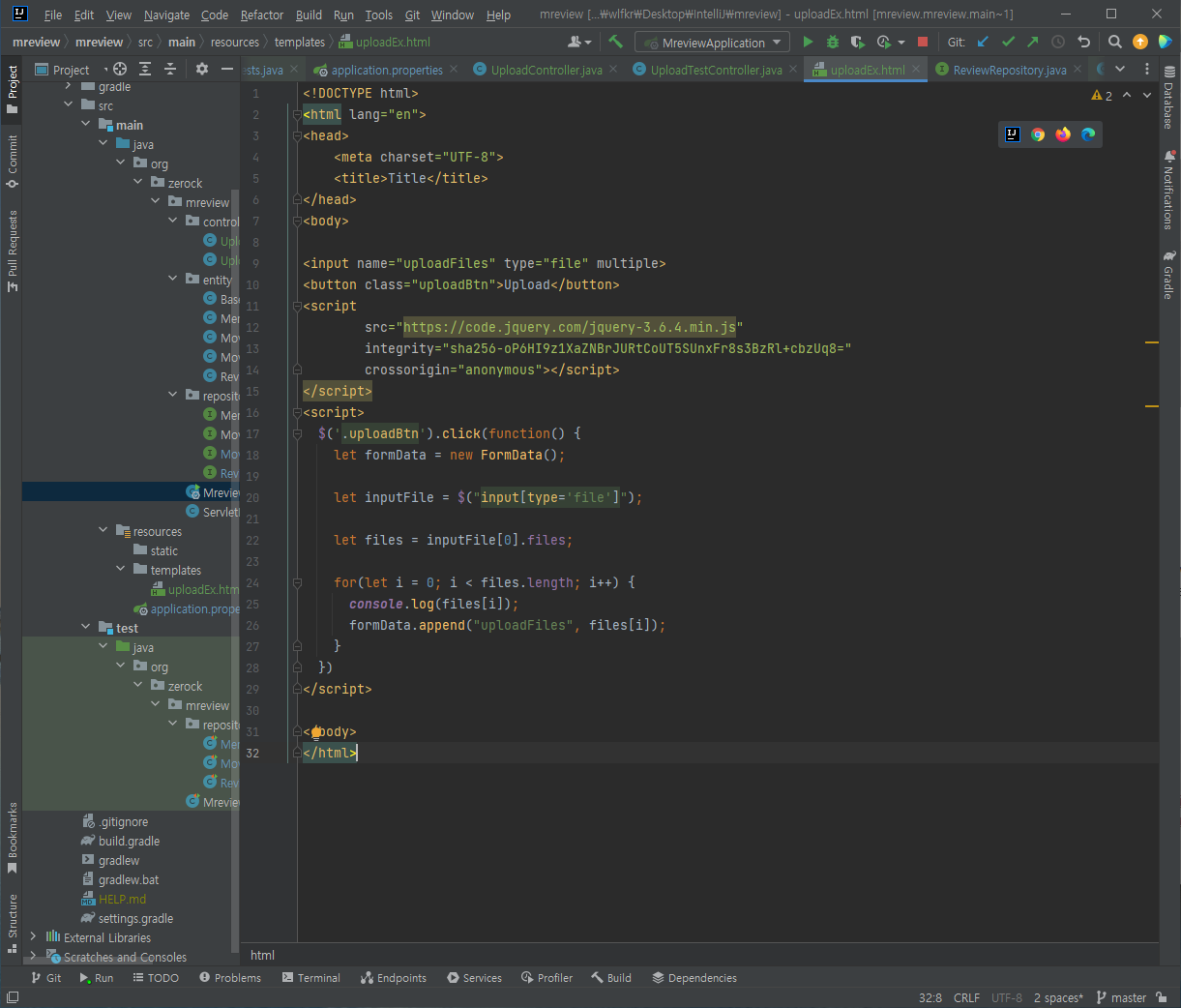Switch to application.properties tab
Viewport: 1181px width, 1008px height.
click(387, 70)
